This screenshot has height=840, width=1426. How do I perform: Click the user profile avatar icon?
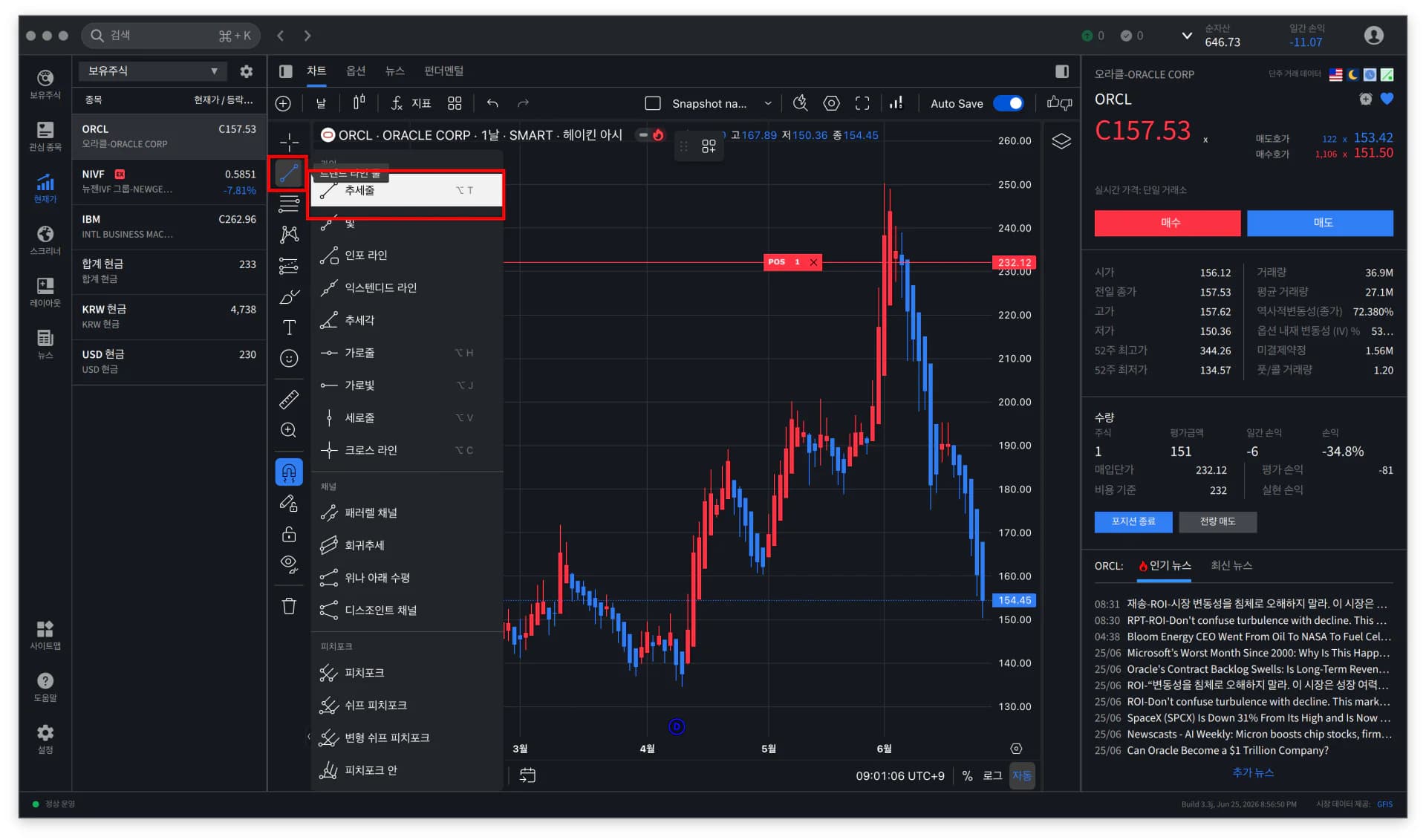[x=1374, y=35]
